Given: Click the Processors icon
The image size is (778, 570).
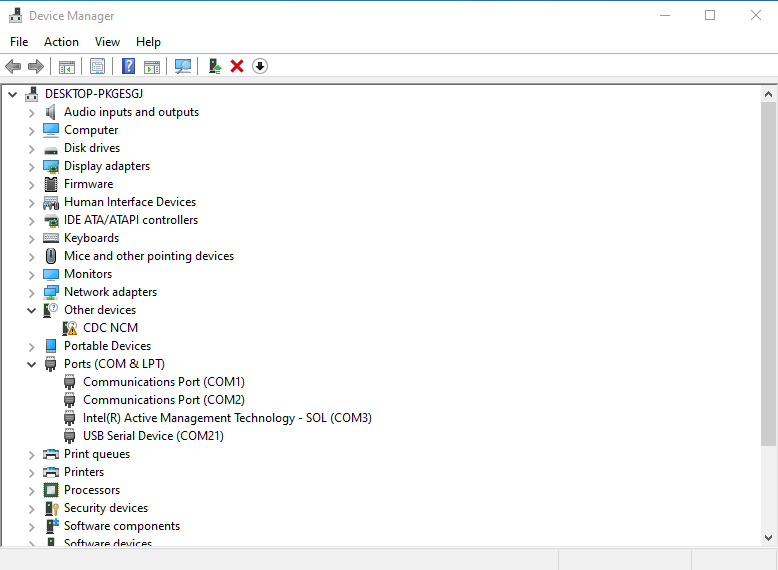Looking at the screenshot, I should [x=51, y=490].
